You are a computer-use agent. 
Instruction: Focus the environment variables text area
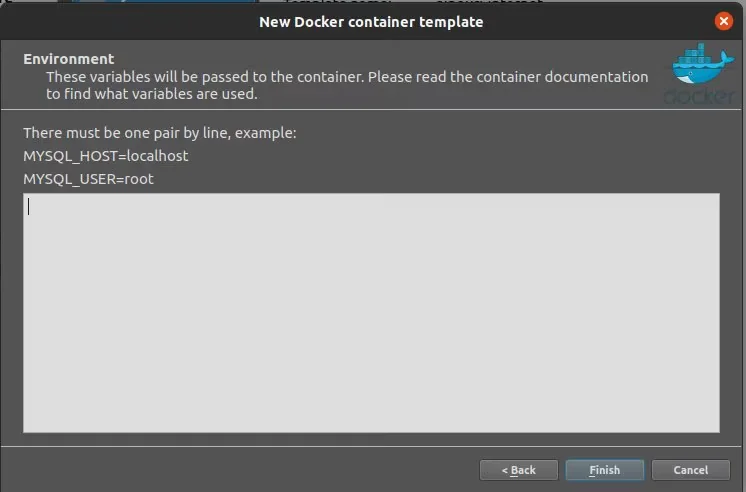pyautogui.click(x=371, y=313)
